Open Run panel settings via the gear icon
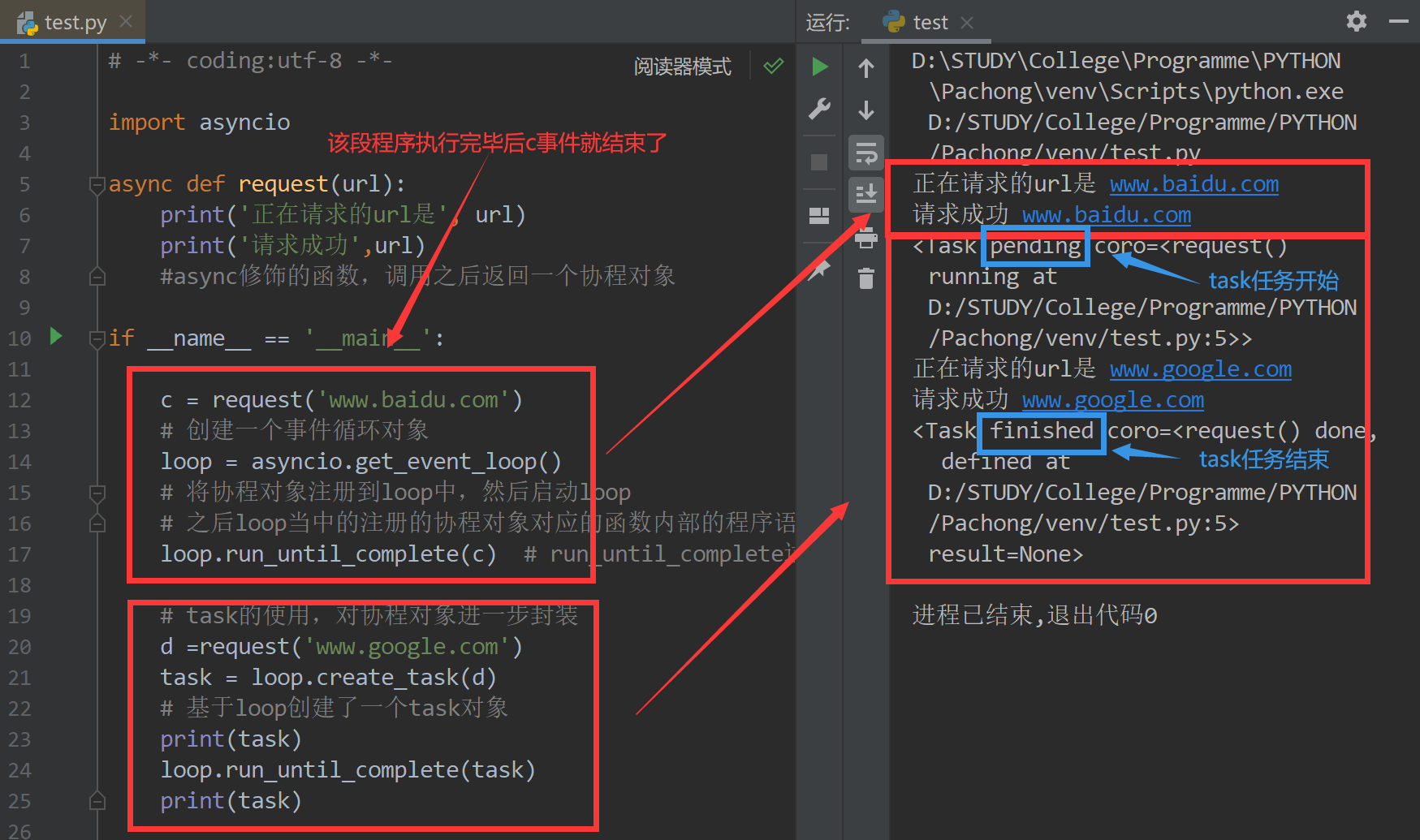This screenshot has height=840, width=1420. (1357, 21)
